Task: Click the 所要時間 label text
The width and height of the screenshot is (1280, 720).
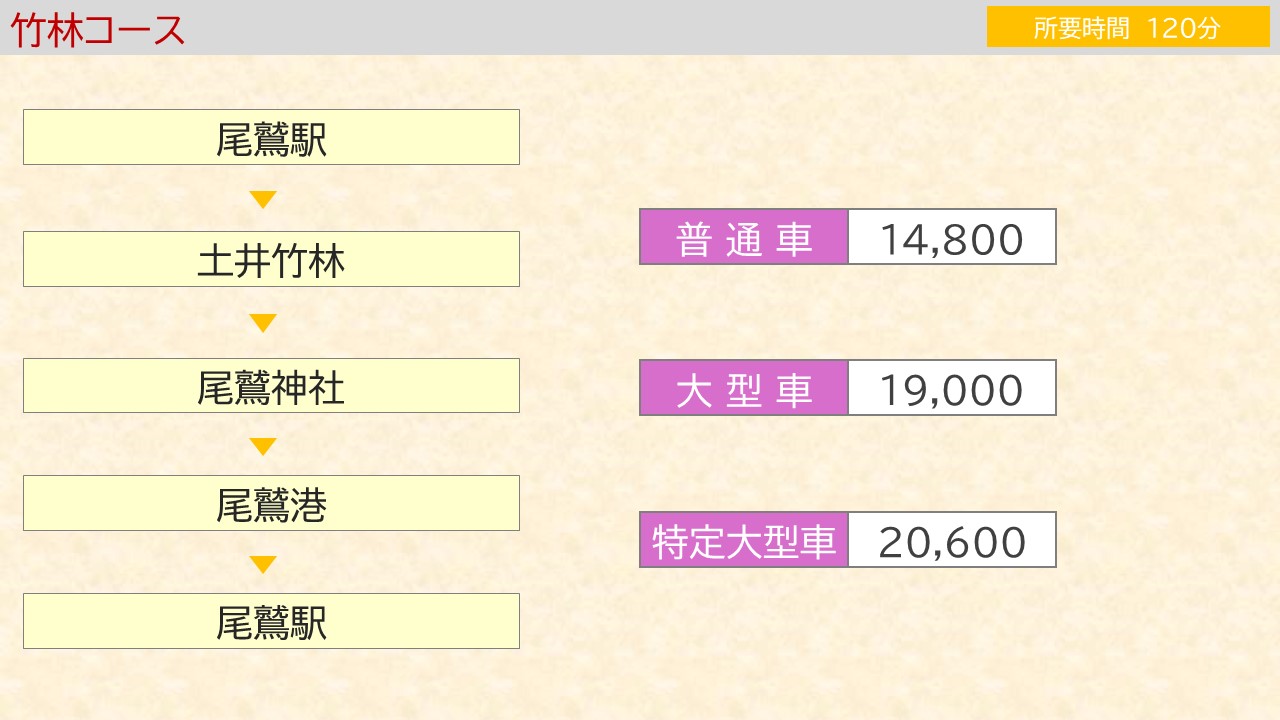Action: coord(1081,28)
